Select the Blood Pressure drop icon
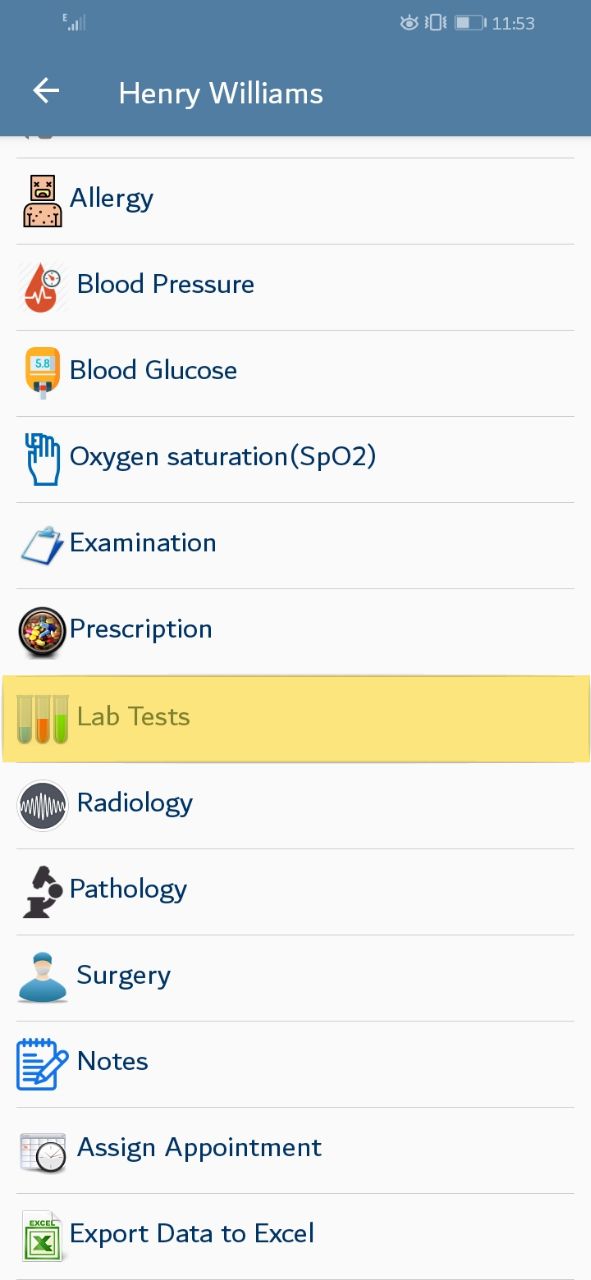Viewport: 591px width, 1280px height. click(x=42, y=287)
